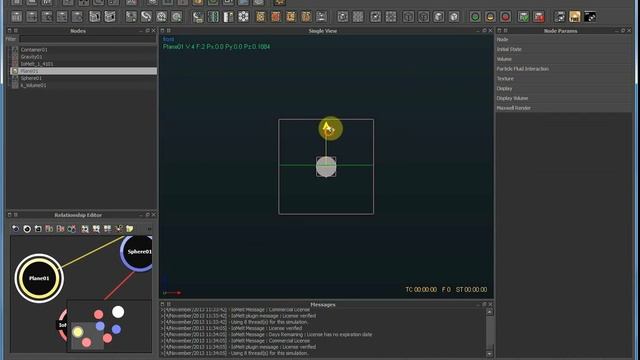The height and width of the screenshot is (360, 640).
Task: Select the Plane01 node in Relationship Editor
Action: (39, 278)
